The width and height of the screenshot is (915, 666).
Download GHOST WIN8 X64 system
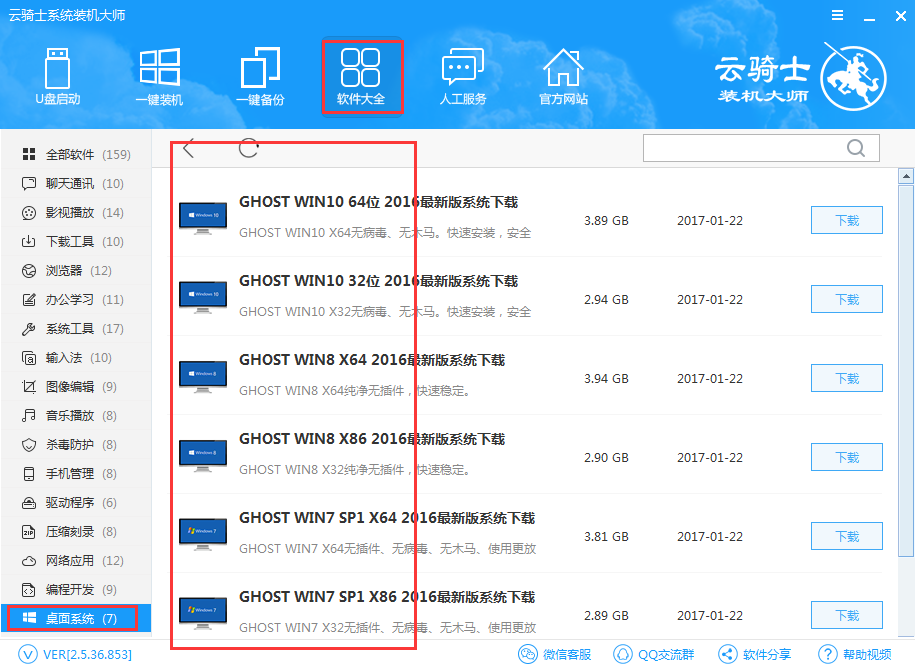(847, 378)
